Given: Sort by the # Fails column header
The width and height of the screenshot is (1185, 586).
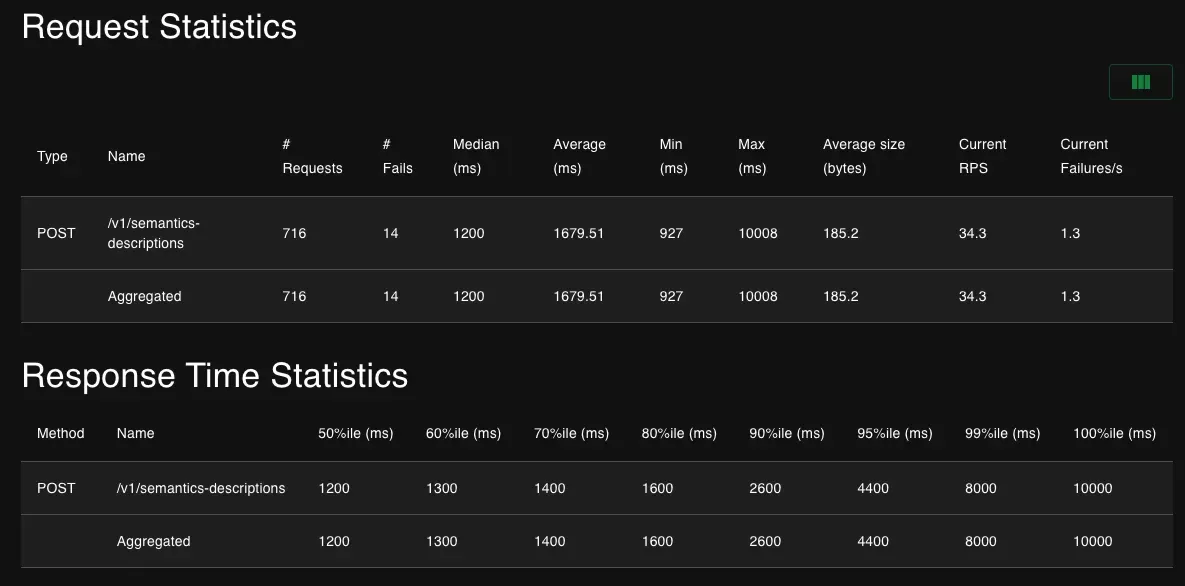Looking at the screenshot, I should (x=397, y=156).
